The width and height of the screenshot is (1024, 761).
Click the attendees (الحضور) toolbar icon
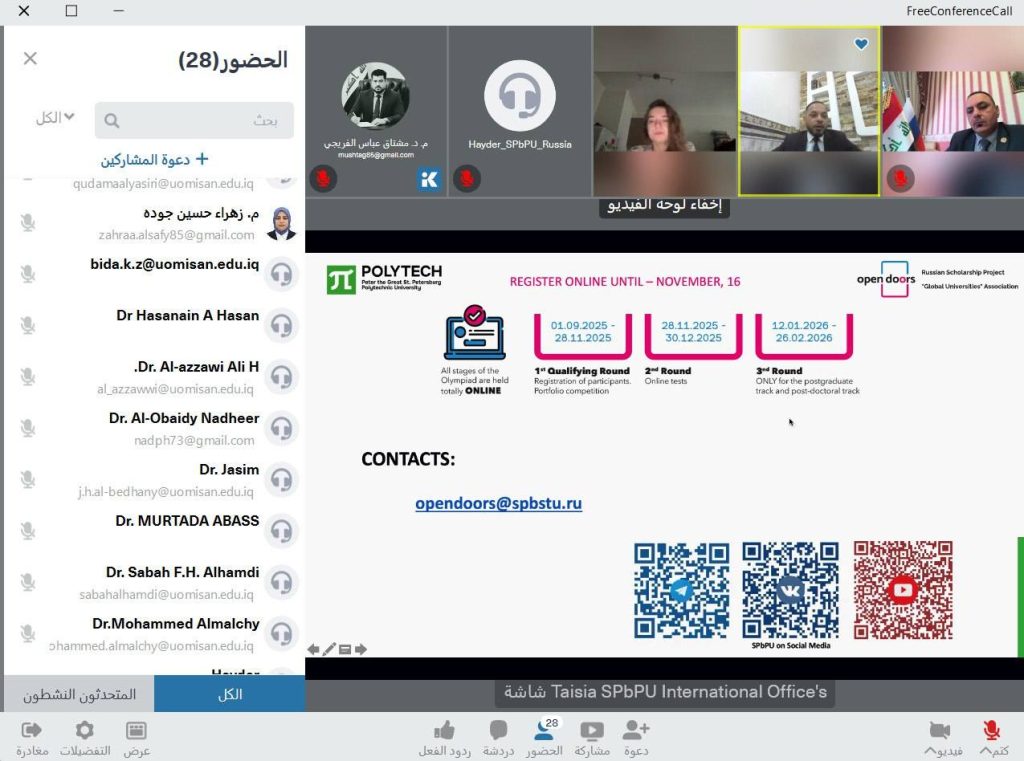[x=545, y=731]
